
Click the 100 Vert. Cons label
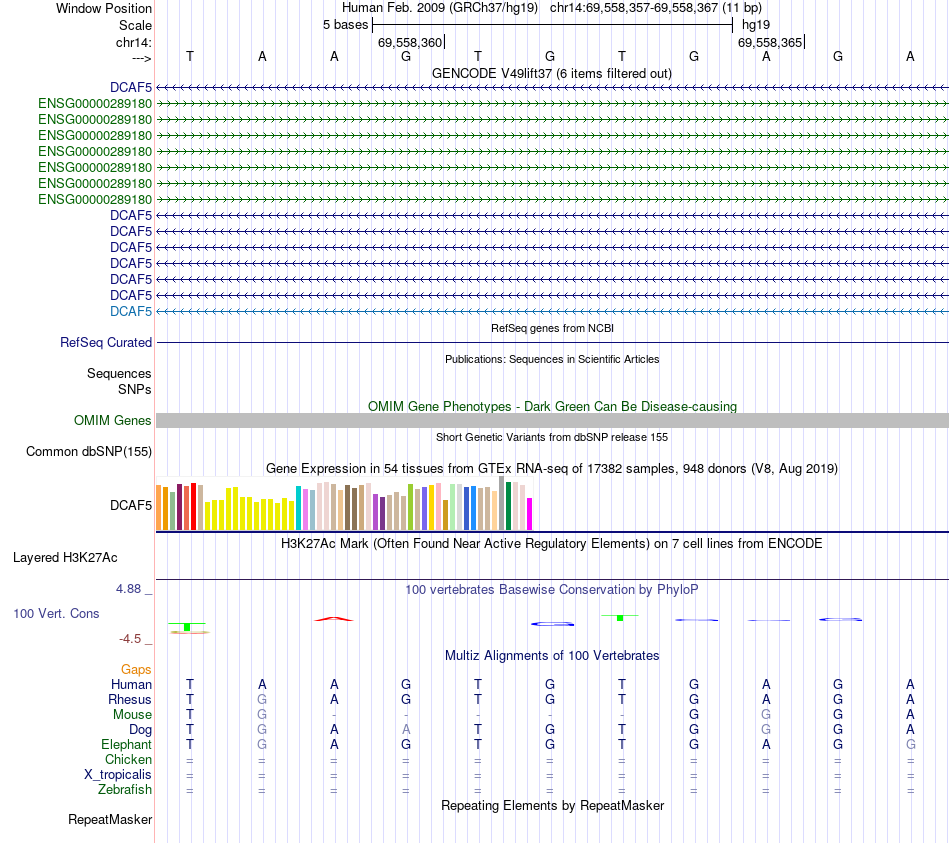tap(56, 614)
